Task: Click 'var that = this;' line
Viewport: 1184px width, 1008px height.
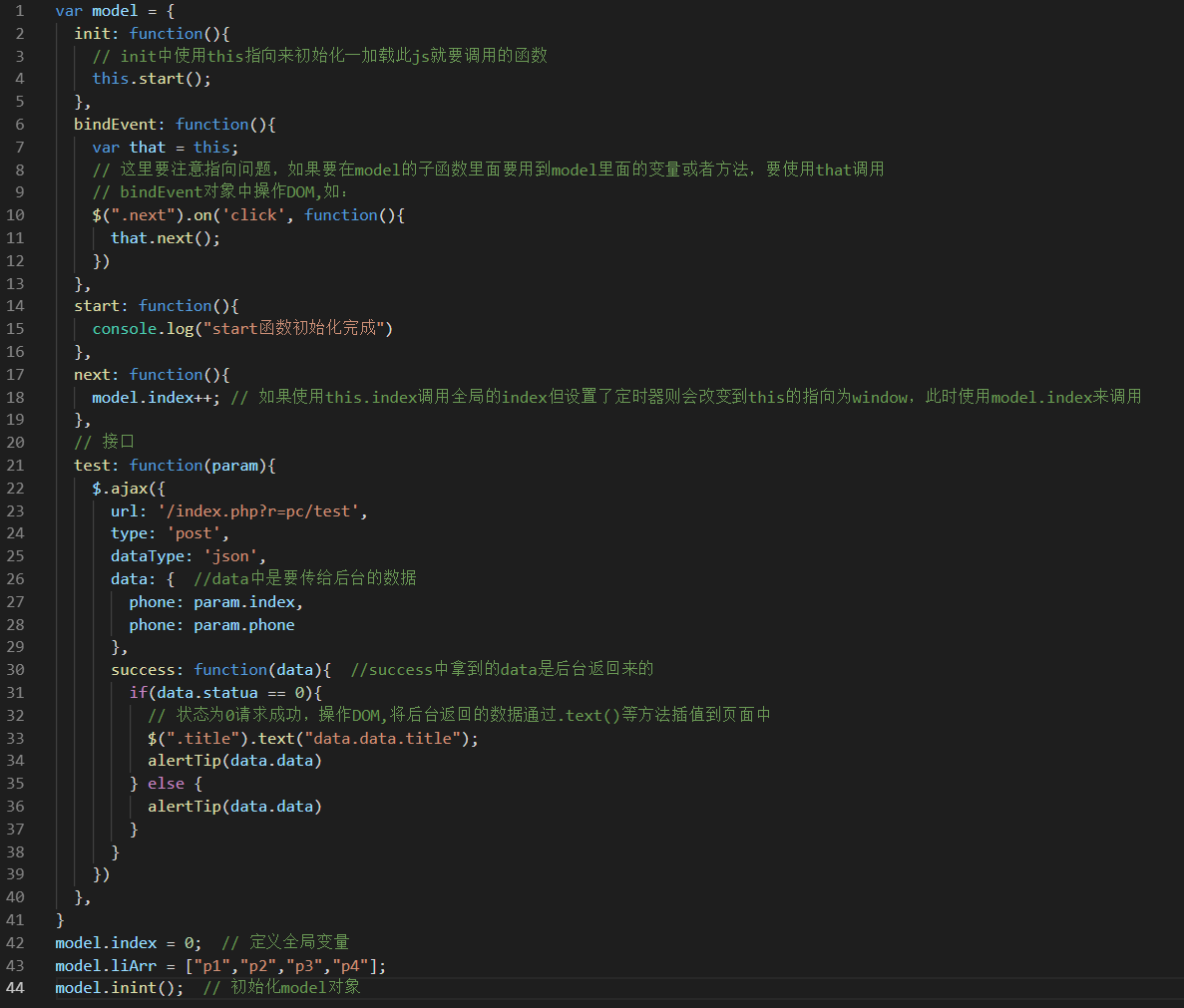Action: [x=166, y=148]
